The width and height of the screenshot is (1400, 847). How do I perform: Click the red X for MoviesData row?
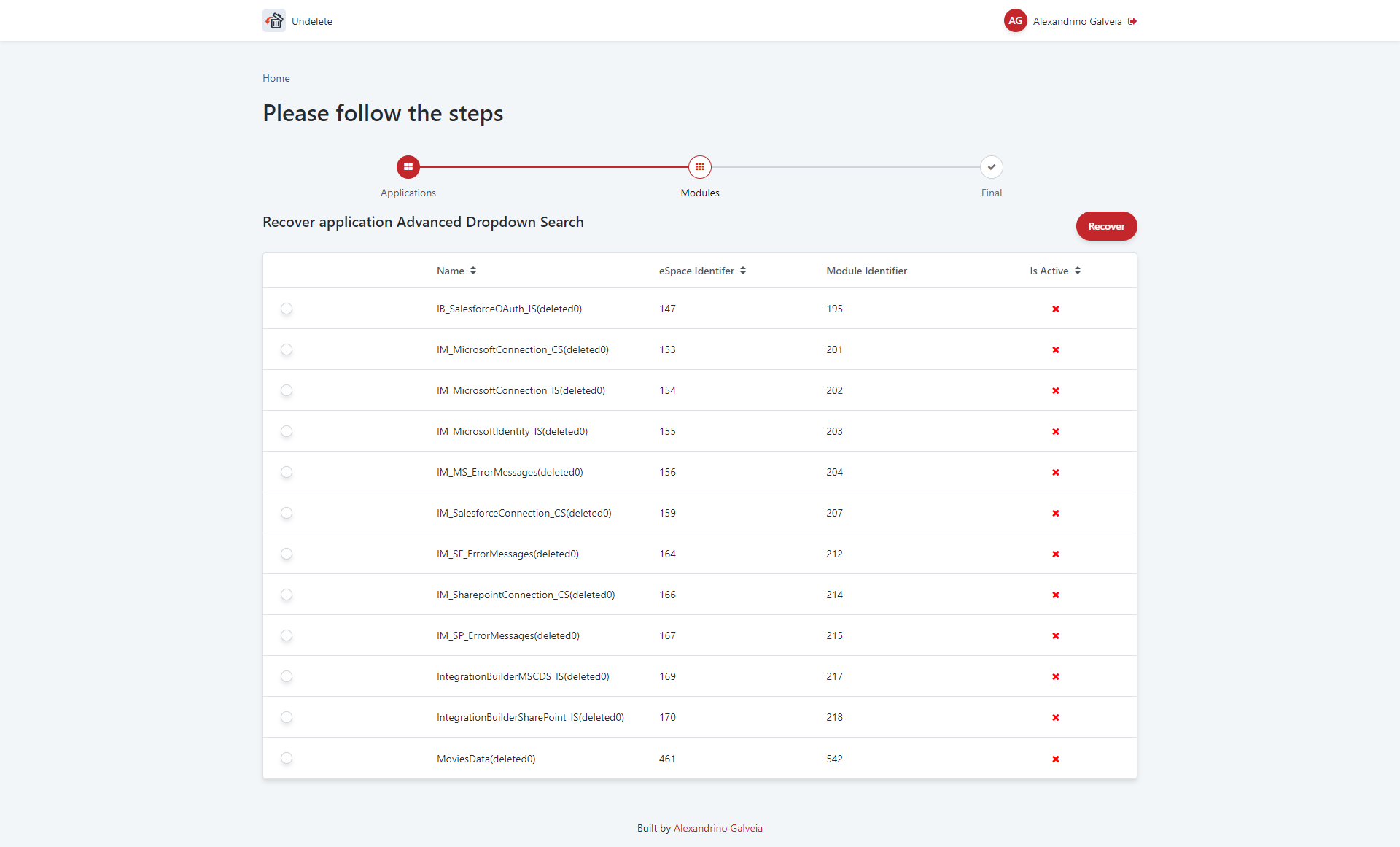pos(1055,759)
